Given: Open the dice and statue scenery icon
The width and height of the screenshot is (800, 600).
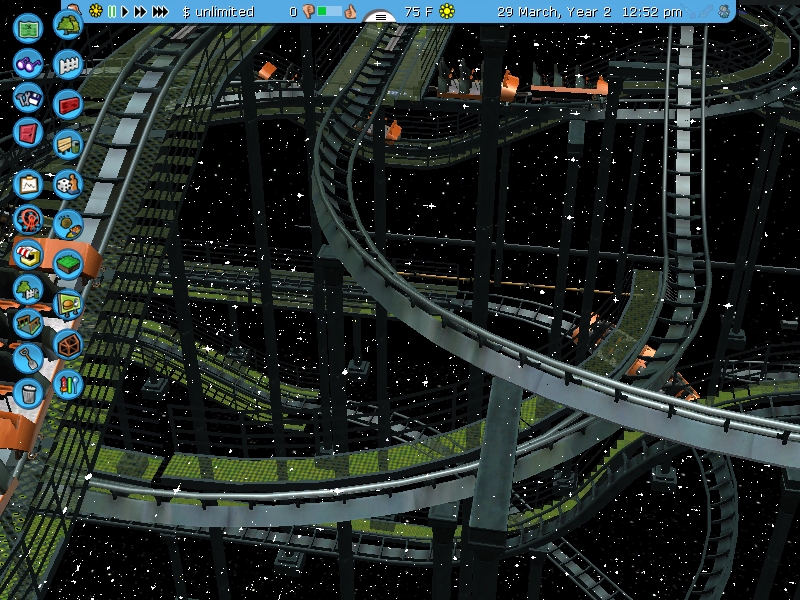Looking at the screenshot, I should [x=68, y=184].
